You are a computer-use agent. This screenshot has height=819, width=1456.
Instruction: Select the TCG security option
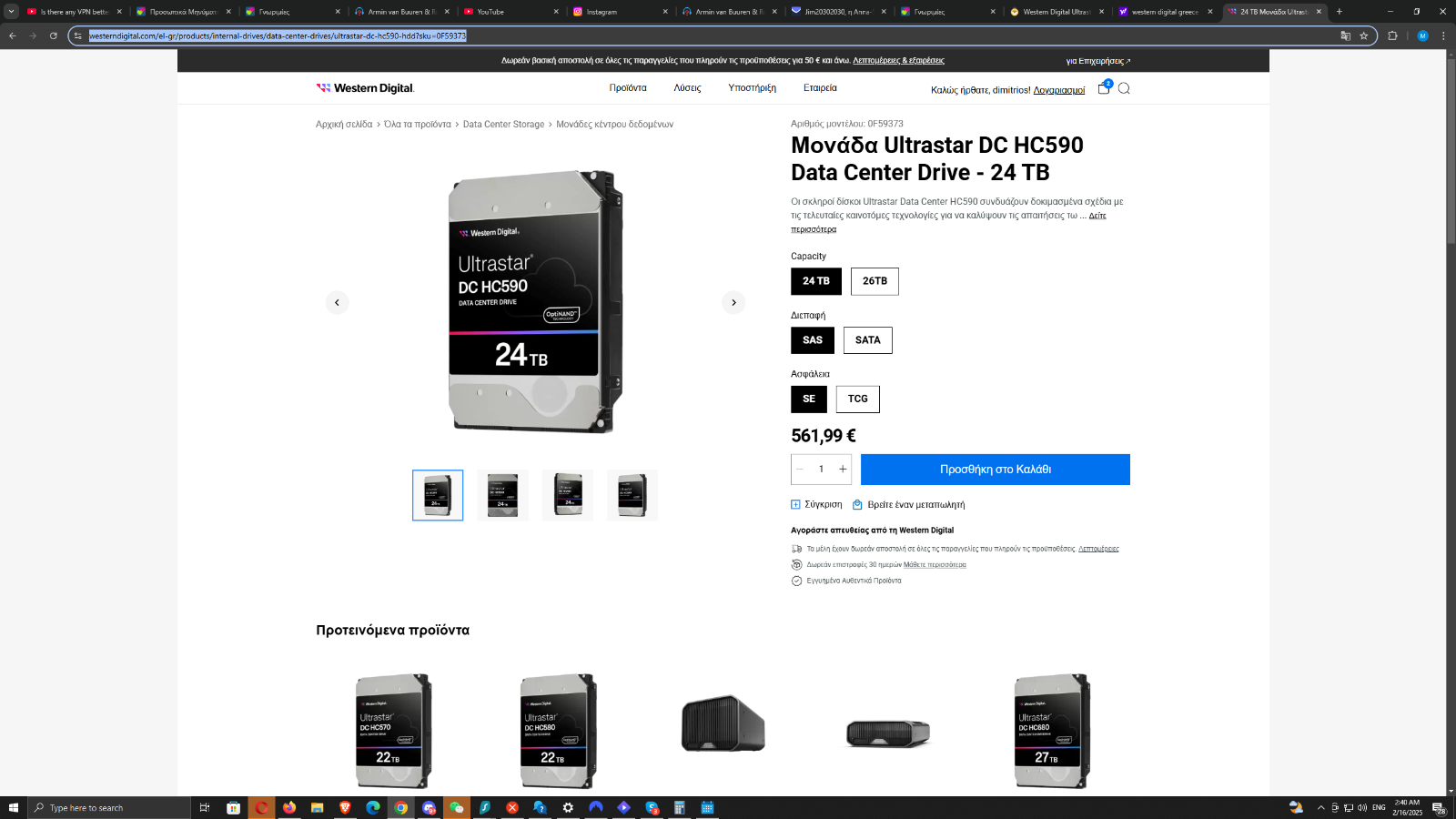[858, 399]
